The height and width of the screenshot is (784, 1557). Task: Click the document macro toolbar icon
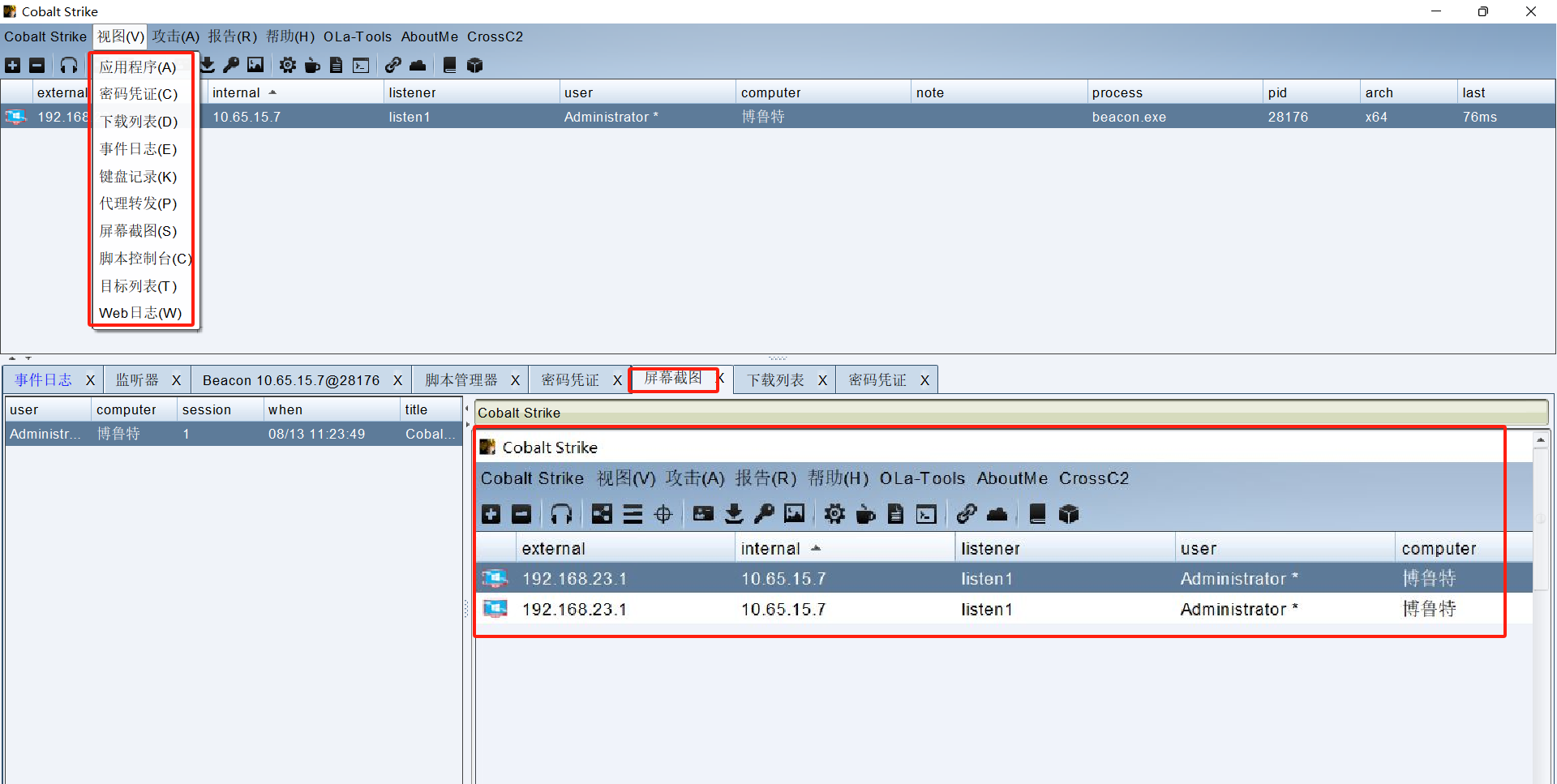click(337, 66)
